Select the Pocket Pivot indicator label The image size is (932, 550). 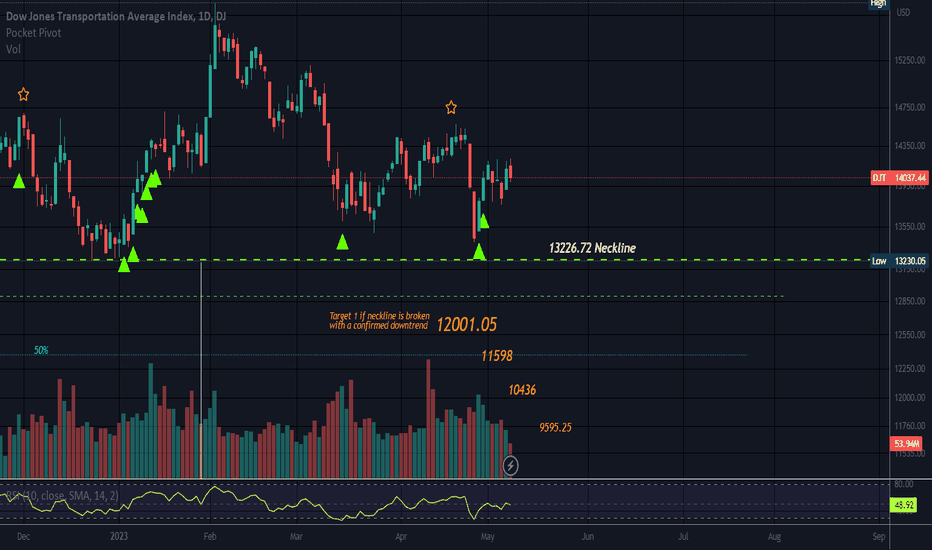click(33, 33)
